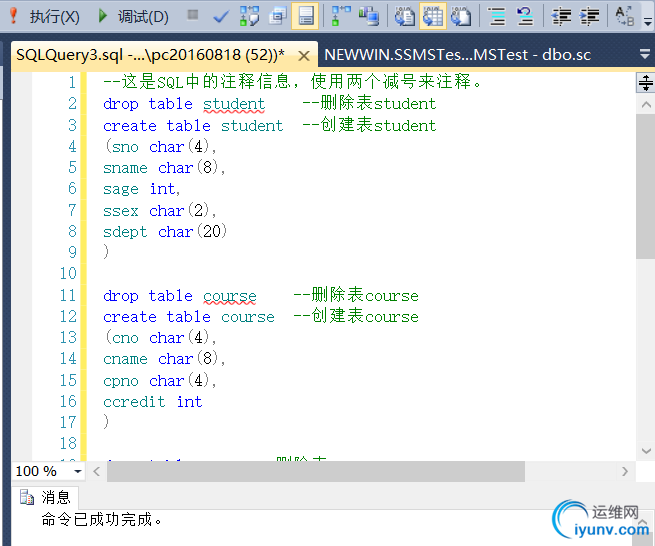Switch to the NEWWIN.SSMSTes...MSTest - dbo.sc tab
655x546 pixels.
pyautogui.click(x=457, y=55)
